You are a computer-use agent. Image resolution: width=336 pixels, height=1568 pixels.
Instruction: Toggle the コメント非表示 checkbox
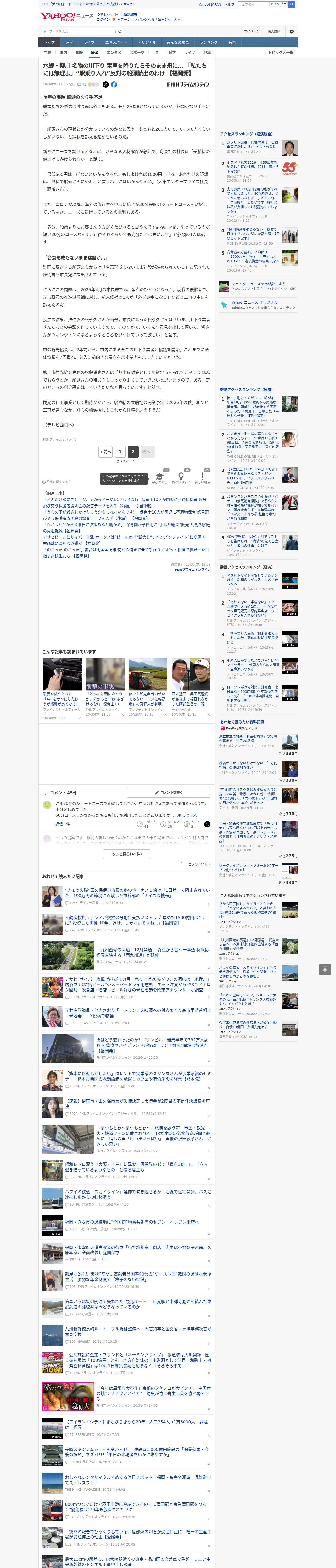pos(183,864)
